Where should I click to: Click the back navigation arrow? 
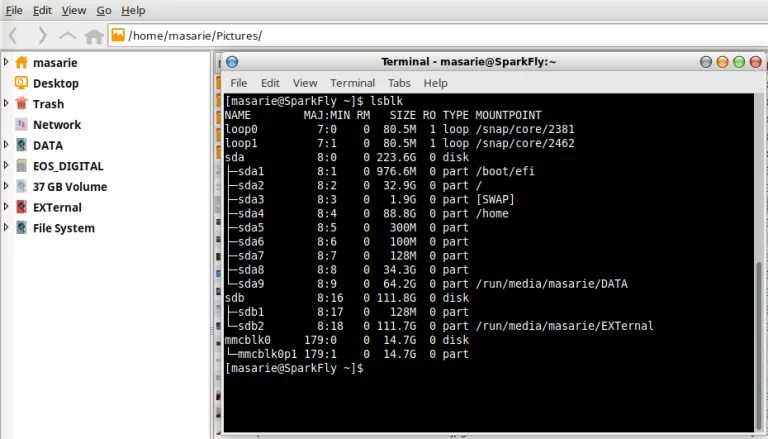point(14,36)
